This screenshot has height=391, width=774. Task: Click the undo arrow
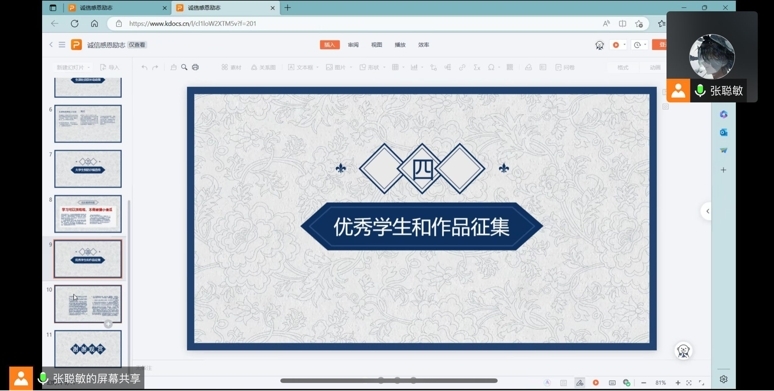click(x=144, y=67)
